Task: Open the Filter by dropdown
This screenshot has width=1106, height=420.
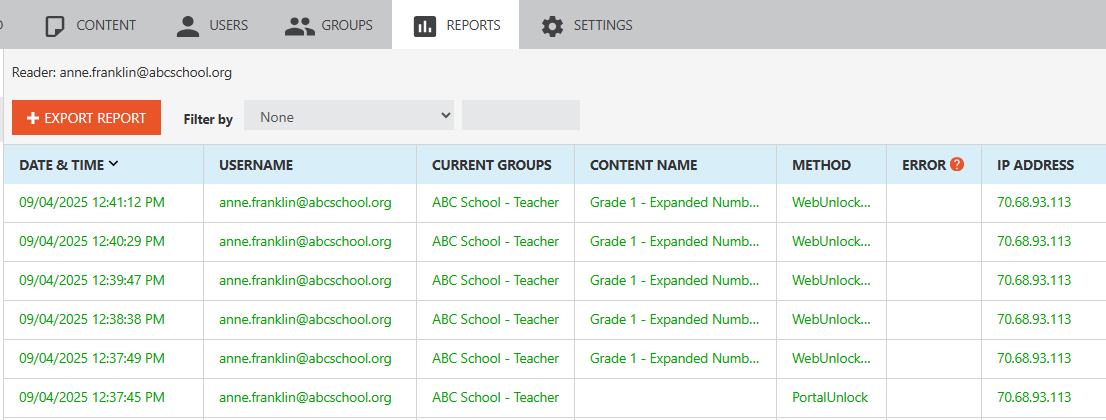Action: (350, 116)
